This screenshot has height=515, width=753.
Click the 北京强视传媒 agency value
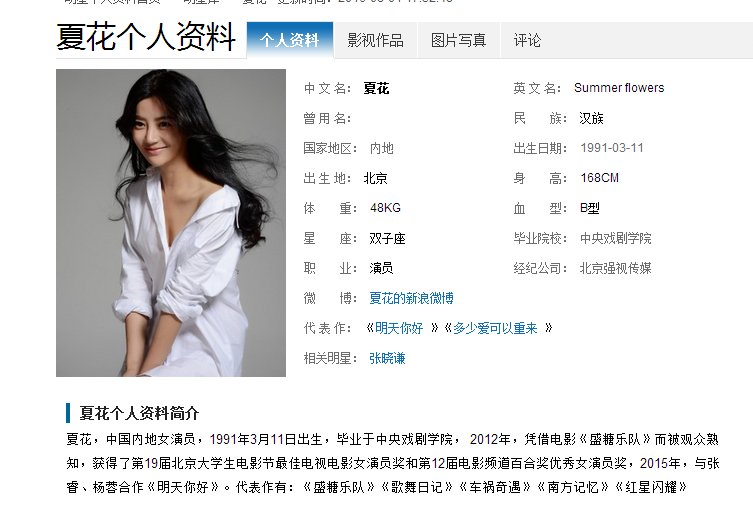point(616,268)
